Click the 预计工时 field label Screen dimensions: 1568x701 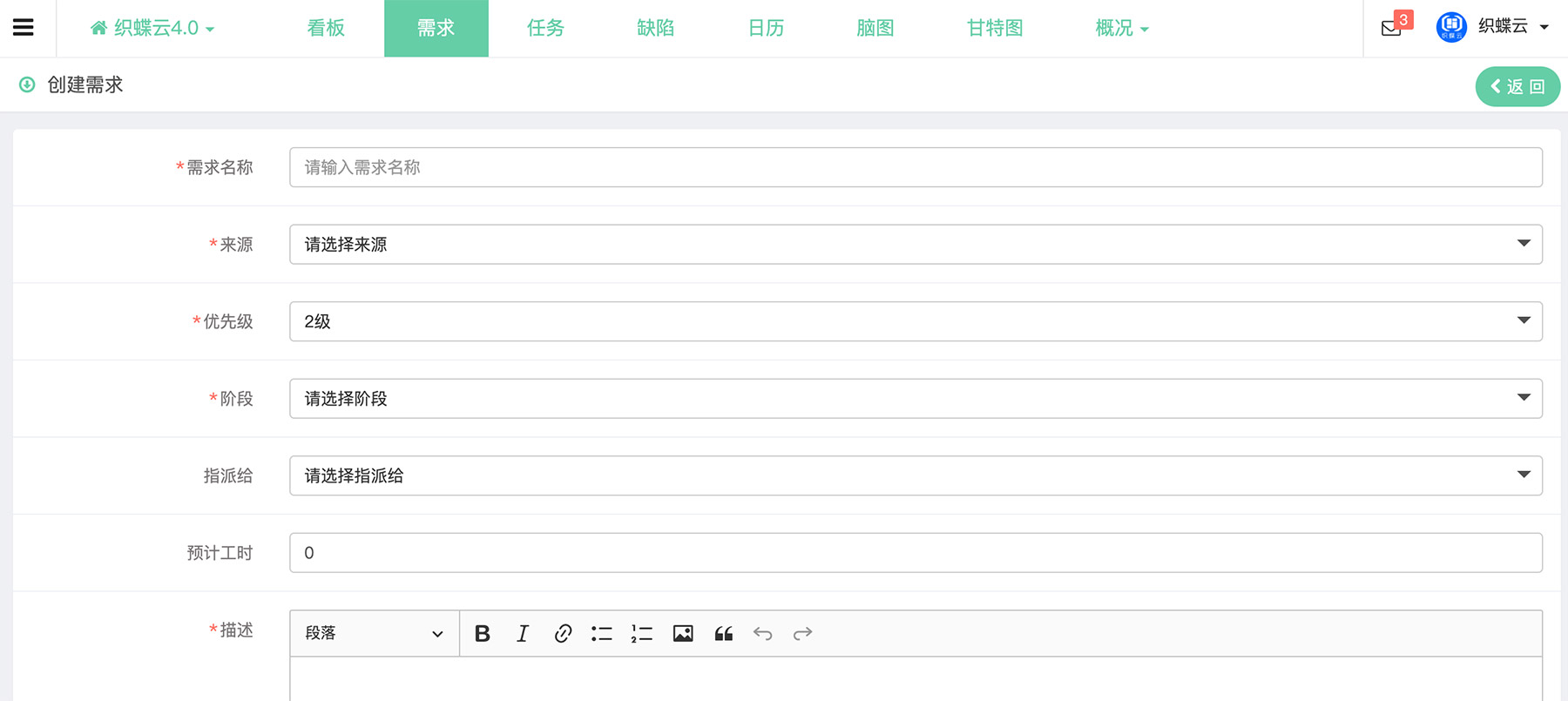tap(220, 552)
